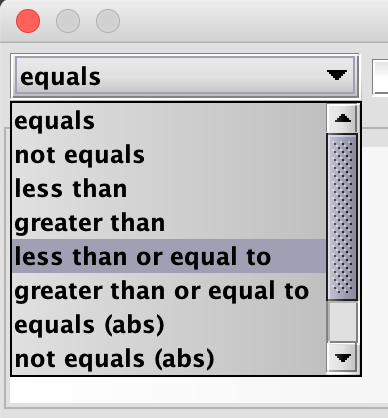Screen dimensions: 388x418
Task: Pick the "less than" comparison option
Action: coord(169,189)
